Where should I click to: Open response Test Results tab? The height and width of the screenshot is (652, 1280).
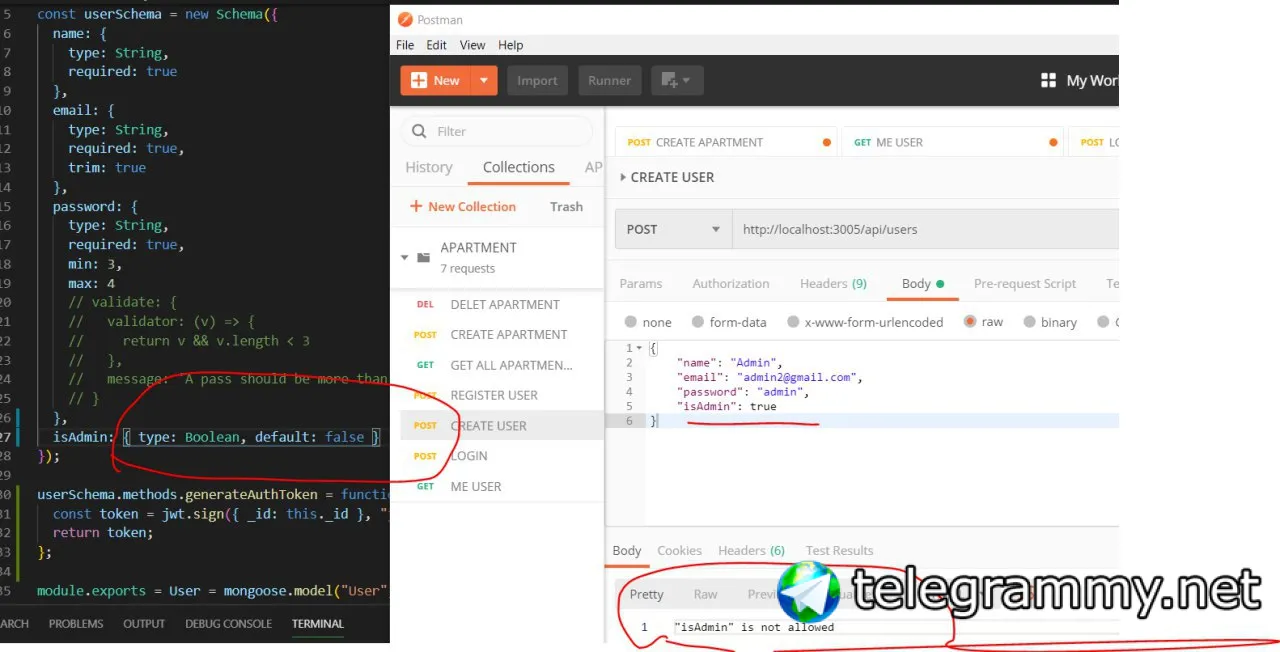pyautogui.click(x=839, y=551)
